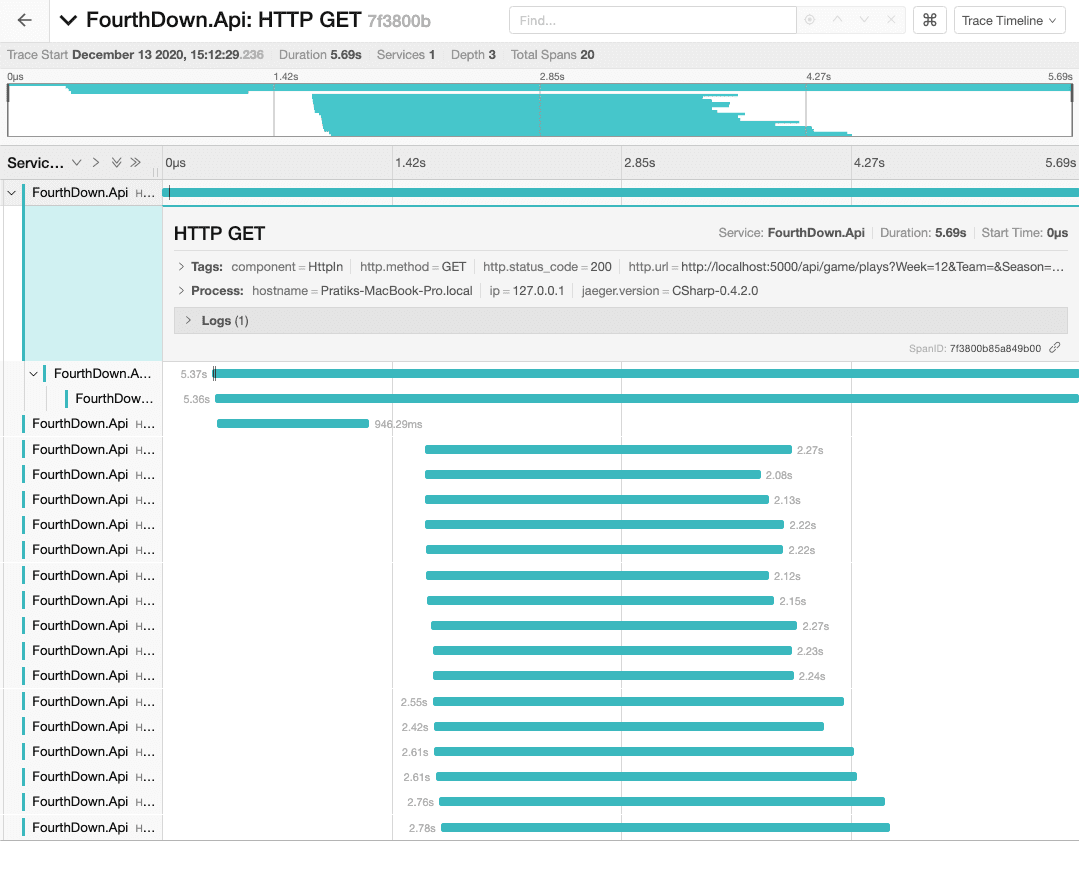Click the 5.36s nested span bar
Viewport: 1079px width, 884px height.
point(647,398)
